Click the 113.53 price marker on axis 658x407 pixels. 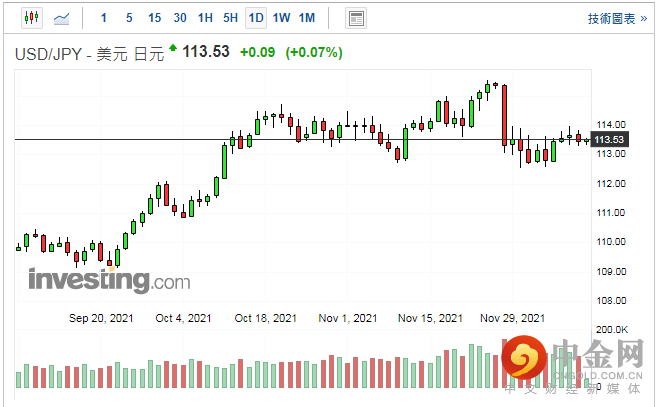609,140
